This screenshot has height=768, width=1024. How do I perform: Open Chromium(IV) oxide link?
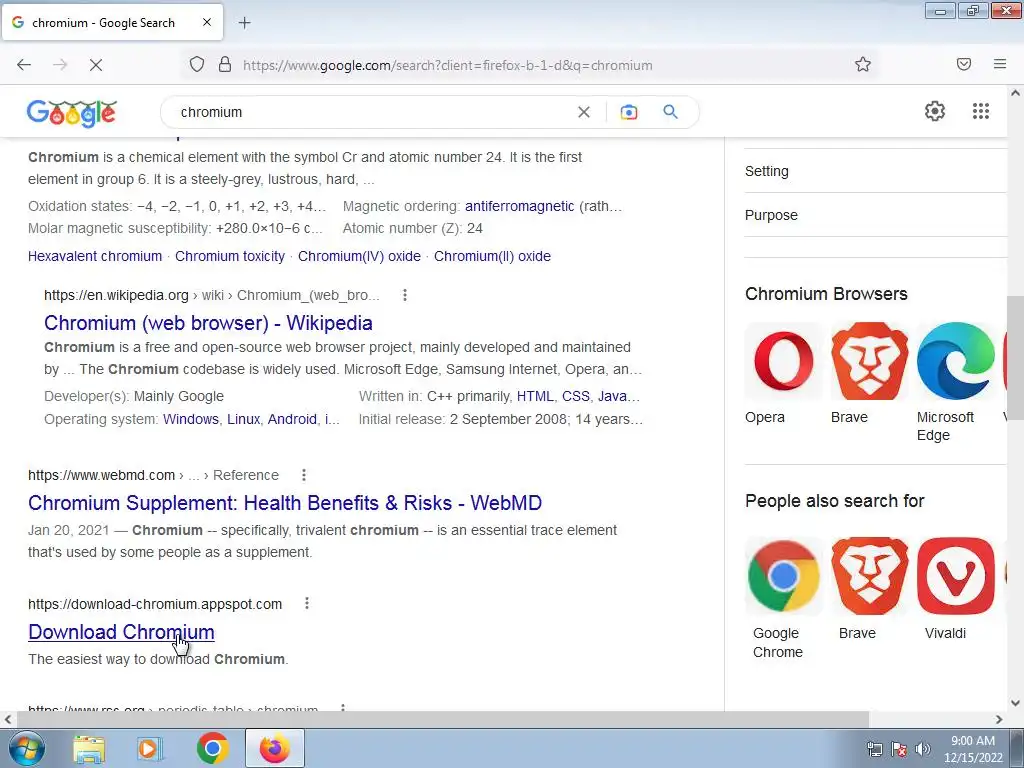pos(359,256)
